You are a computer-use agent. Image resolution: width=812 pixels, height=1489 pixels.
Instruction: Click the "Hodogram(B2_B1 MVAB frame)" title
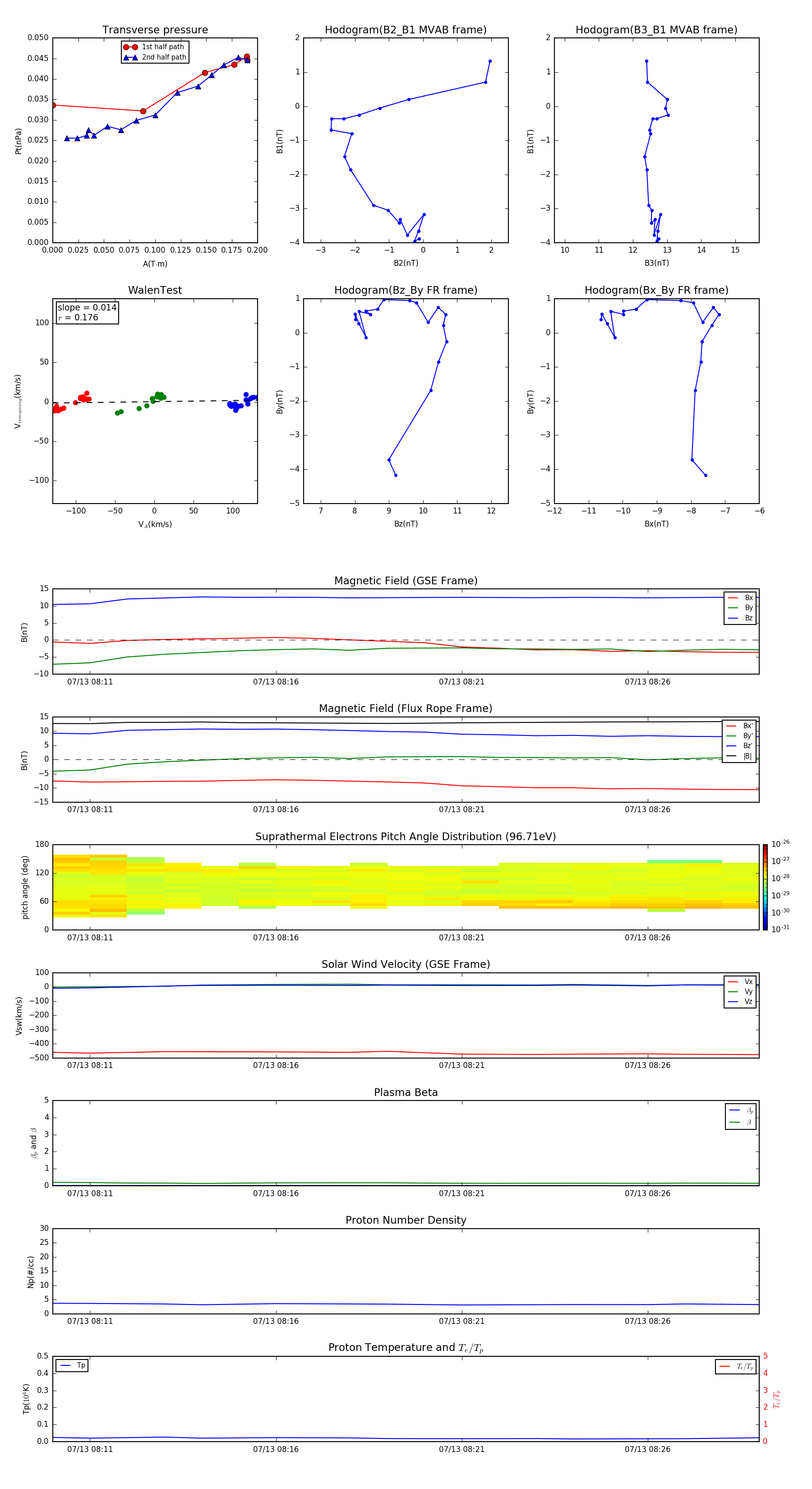[x=406, y=30]
